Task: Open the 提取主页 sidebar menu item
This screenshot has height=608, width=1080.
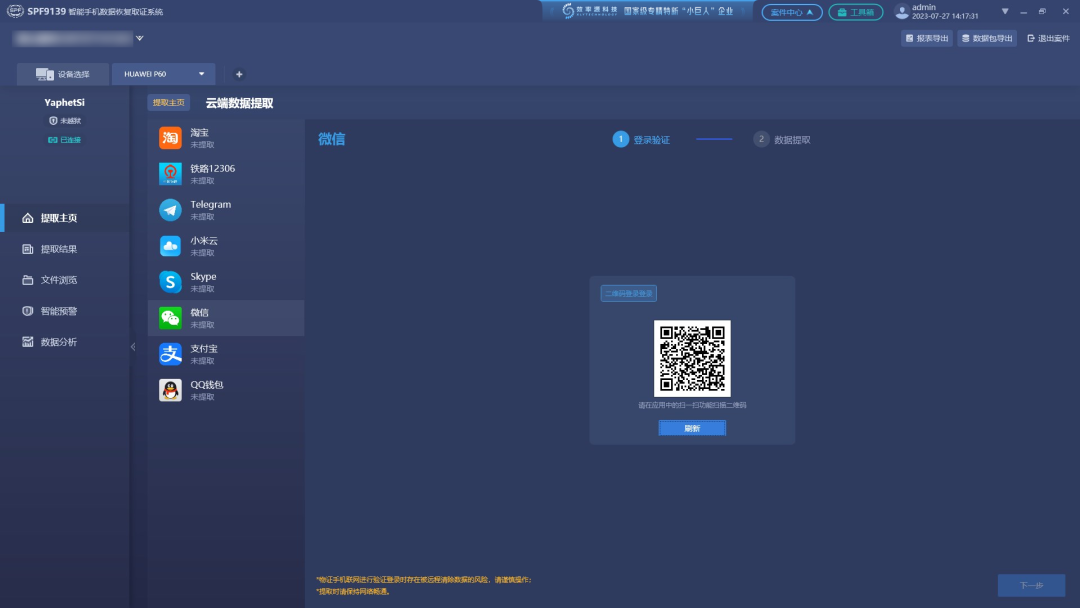Action: (65, 218)
